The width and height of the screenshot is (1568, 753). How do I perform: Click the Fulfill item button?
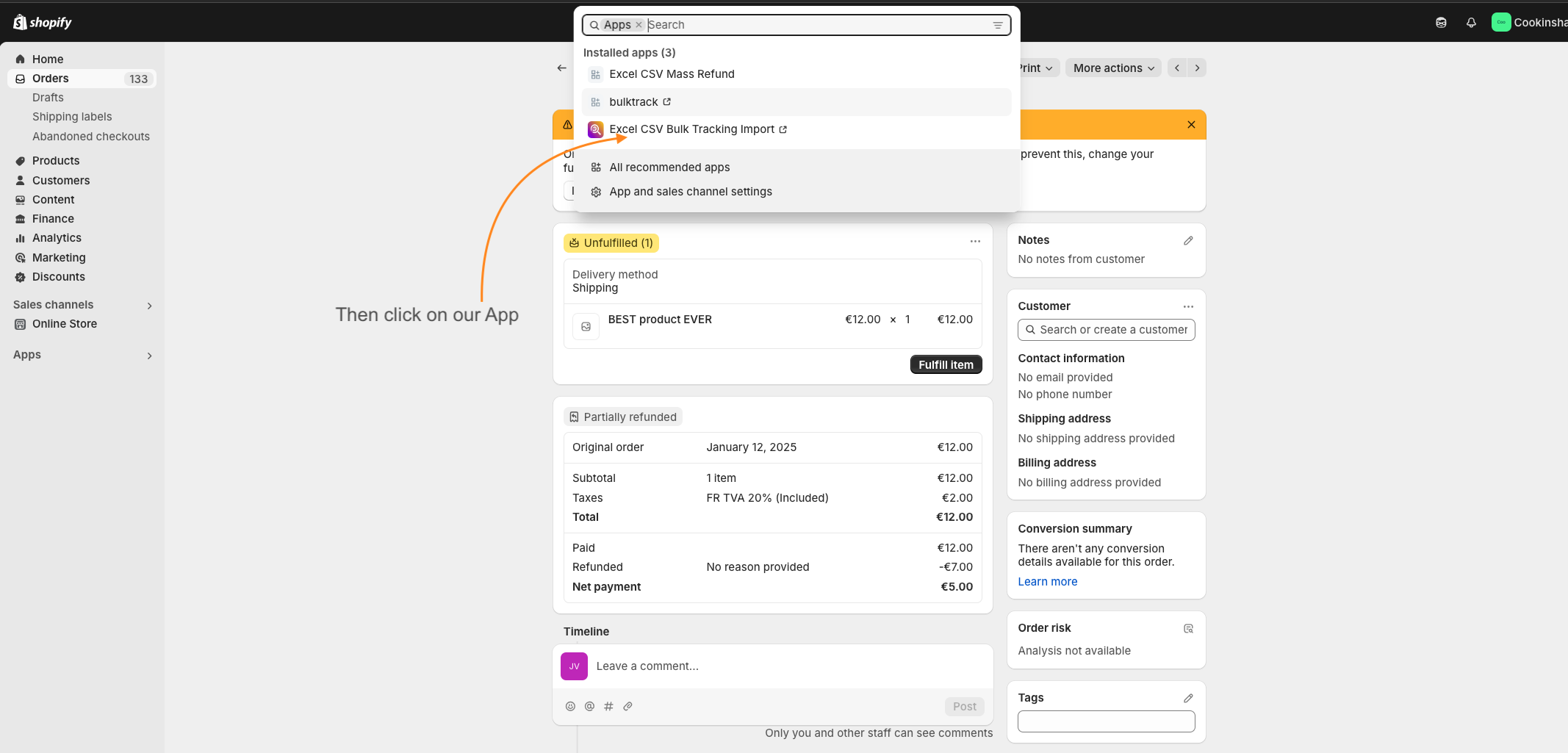[946, 364]
